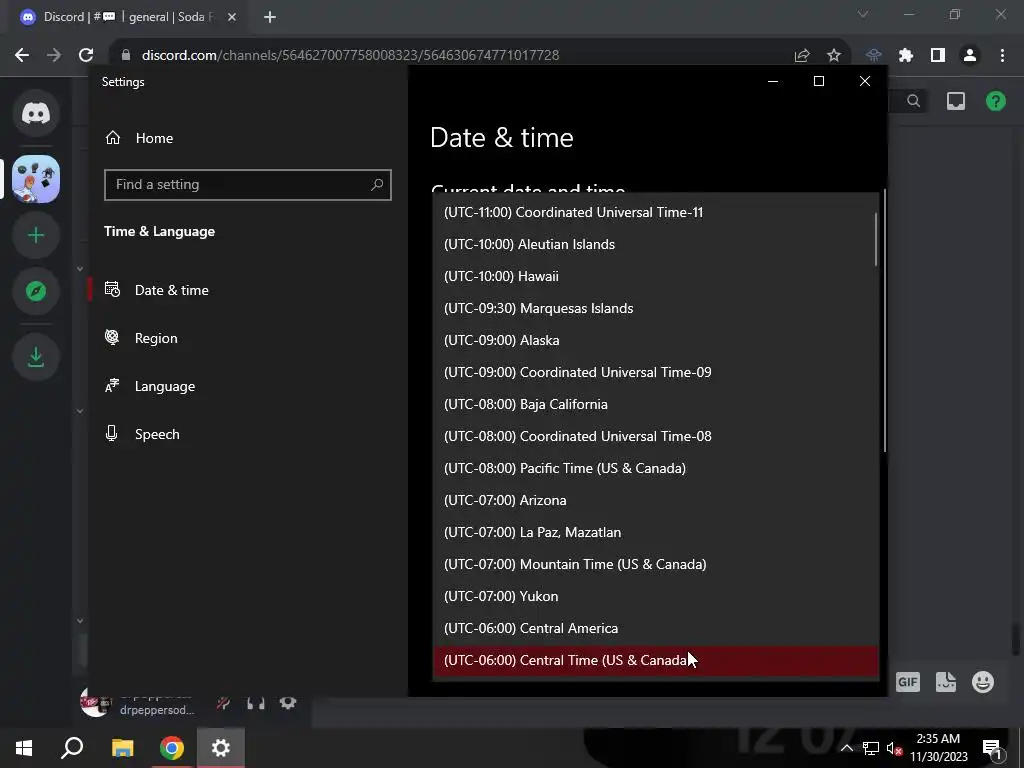Toggle Discord headphones deafen icon
The height and width of the screenshot is (768, 1024).
[256, 703]
